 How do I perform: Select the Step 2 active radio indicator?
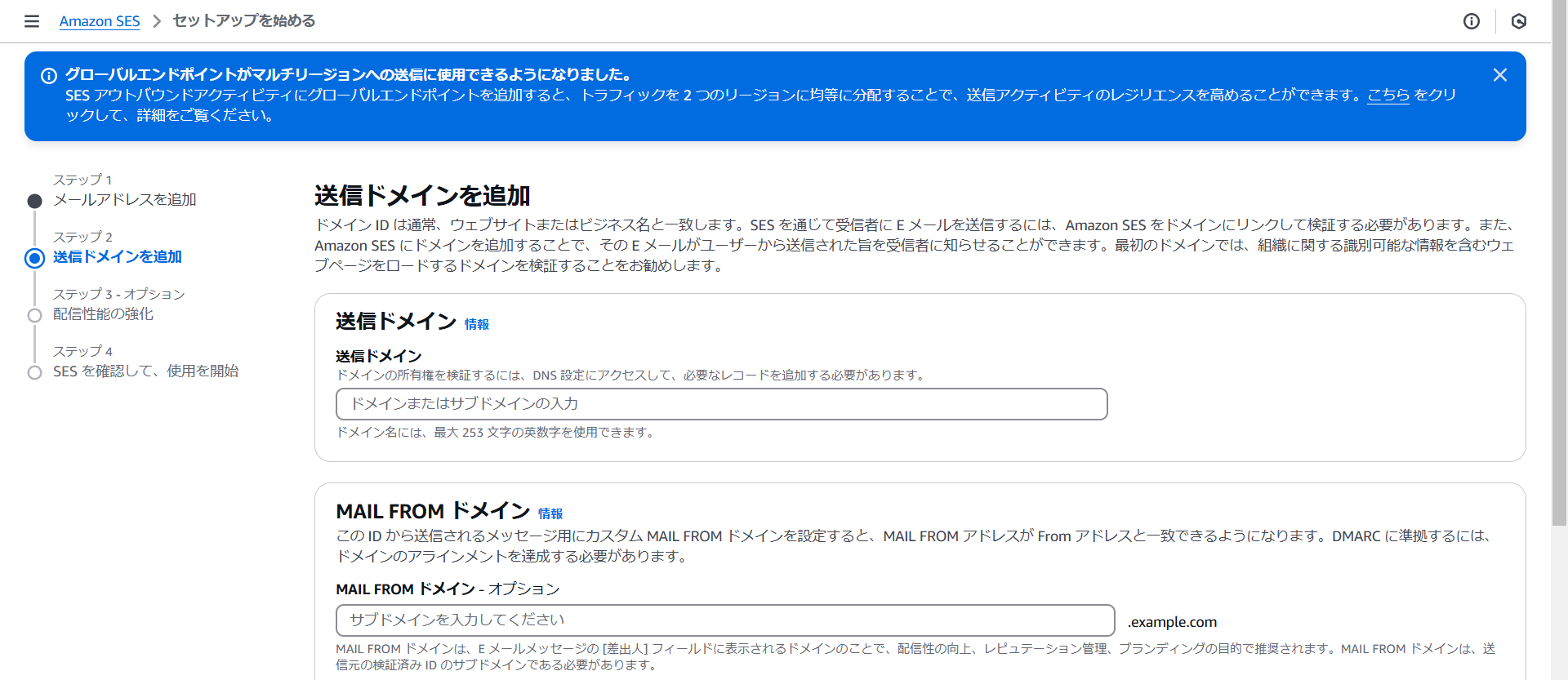point(34,258)
